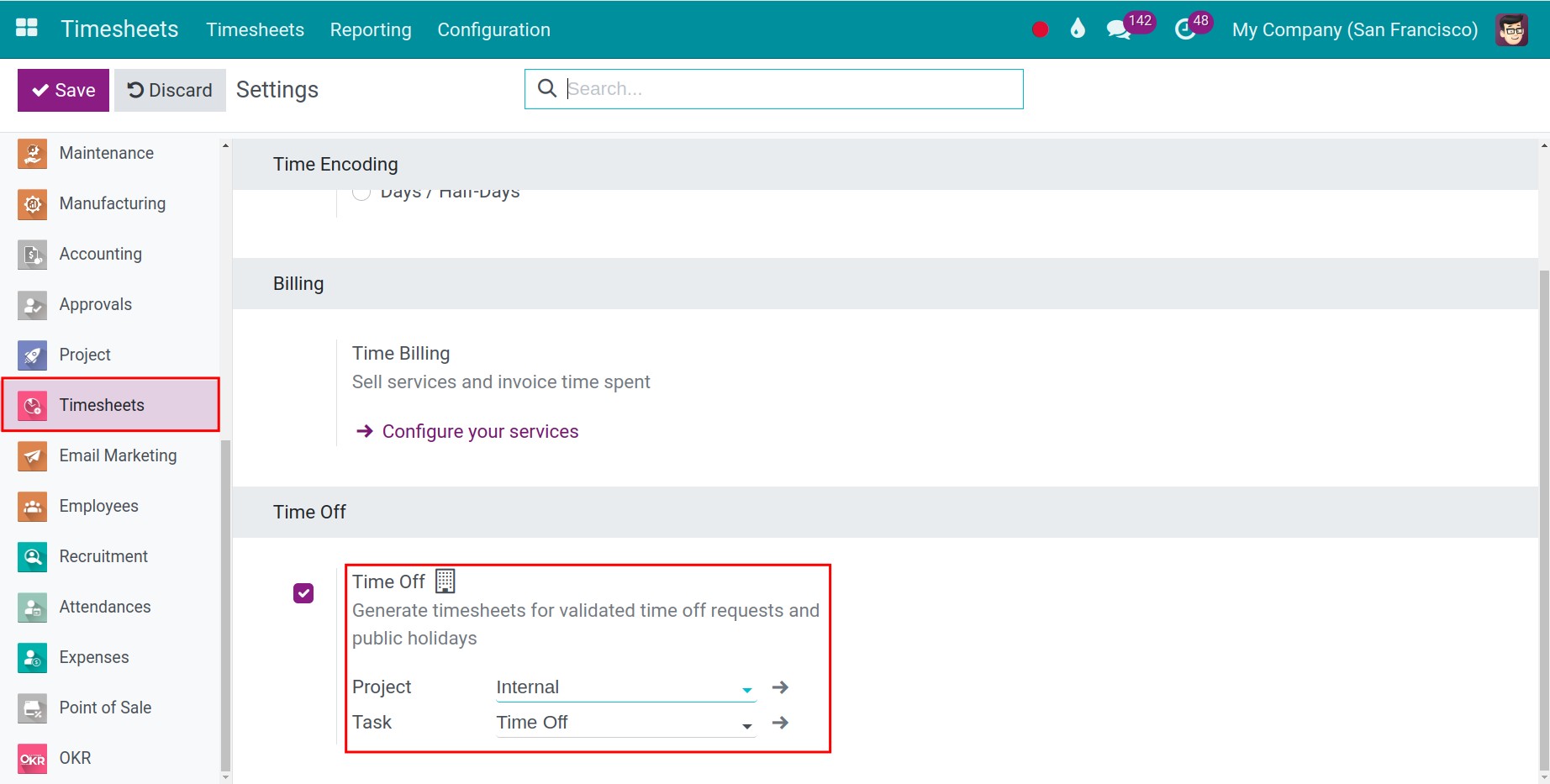
Task: Open the user avatar menu
Action: point(1511,29)
